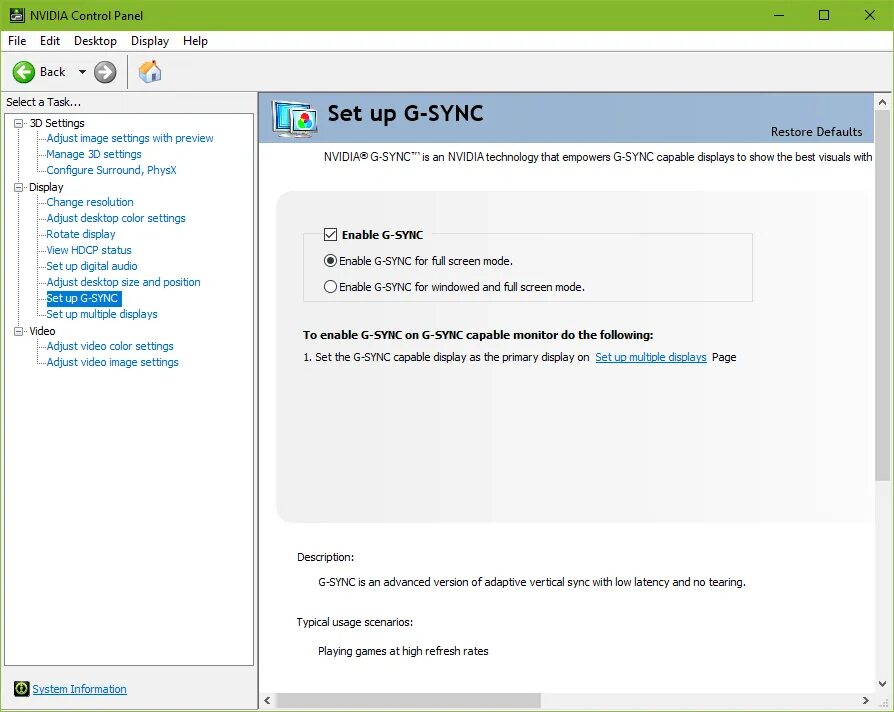This screenshot has height=712, width=894.
Task: Click the horizontal scrollbar left arrow
Action: [267, 700]
